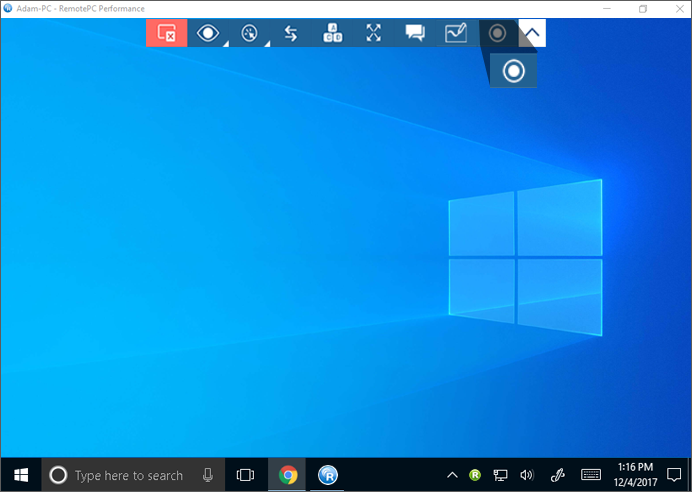Toggle full-screen mode with the expand arrows icon
Screen dimensions: 692x492
click(x=373, y=33)
